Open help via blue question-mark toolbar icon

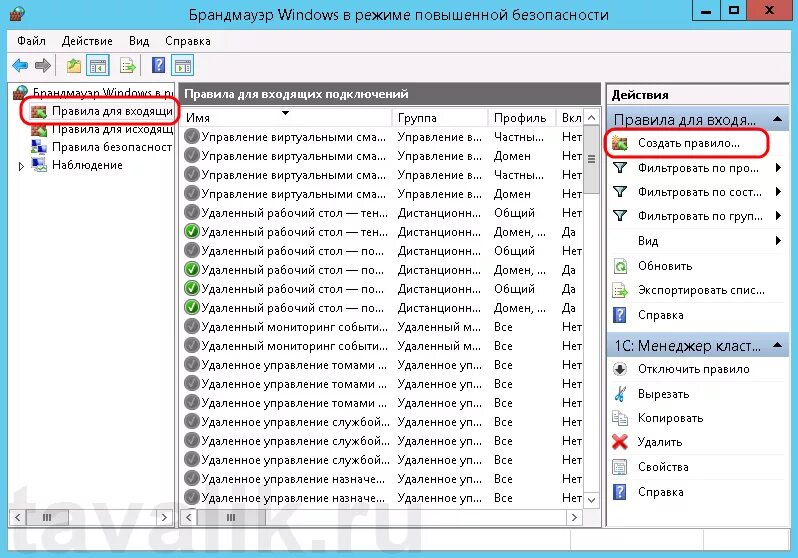point(158,65)
